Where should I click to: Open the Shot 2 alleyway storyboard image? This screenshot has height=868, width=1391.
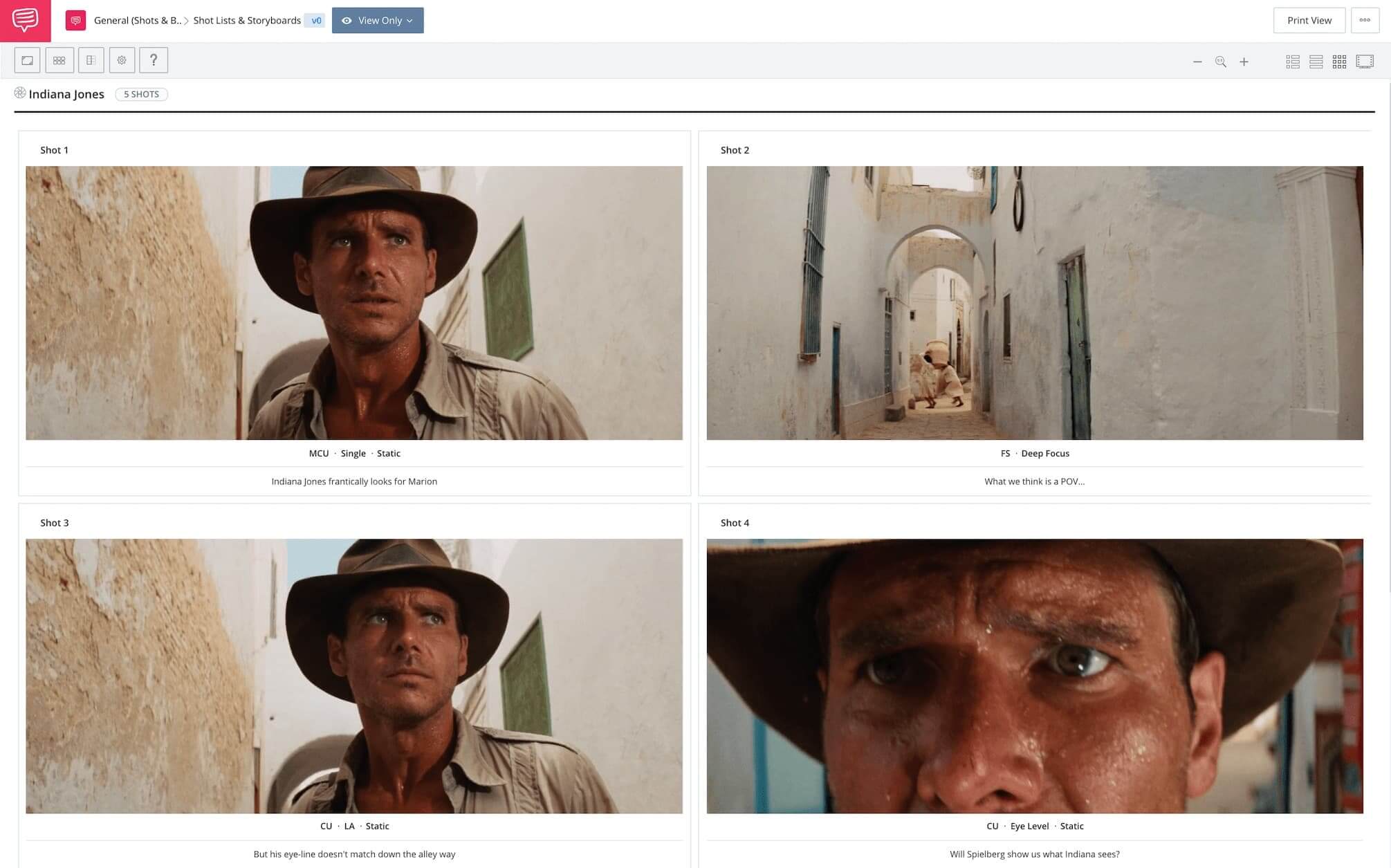coord(1035,303)
